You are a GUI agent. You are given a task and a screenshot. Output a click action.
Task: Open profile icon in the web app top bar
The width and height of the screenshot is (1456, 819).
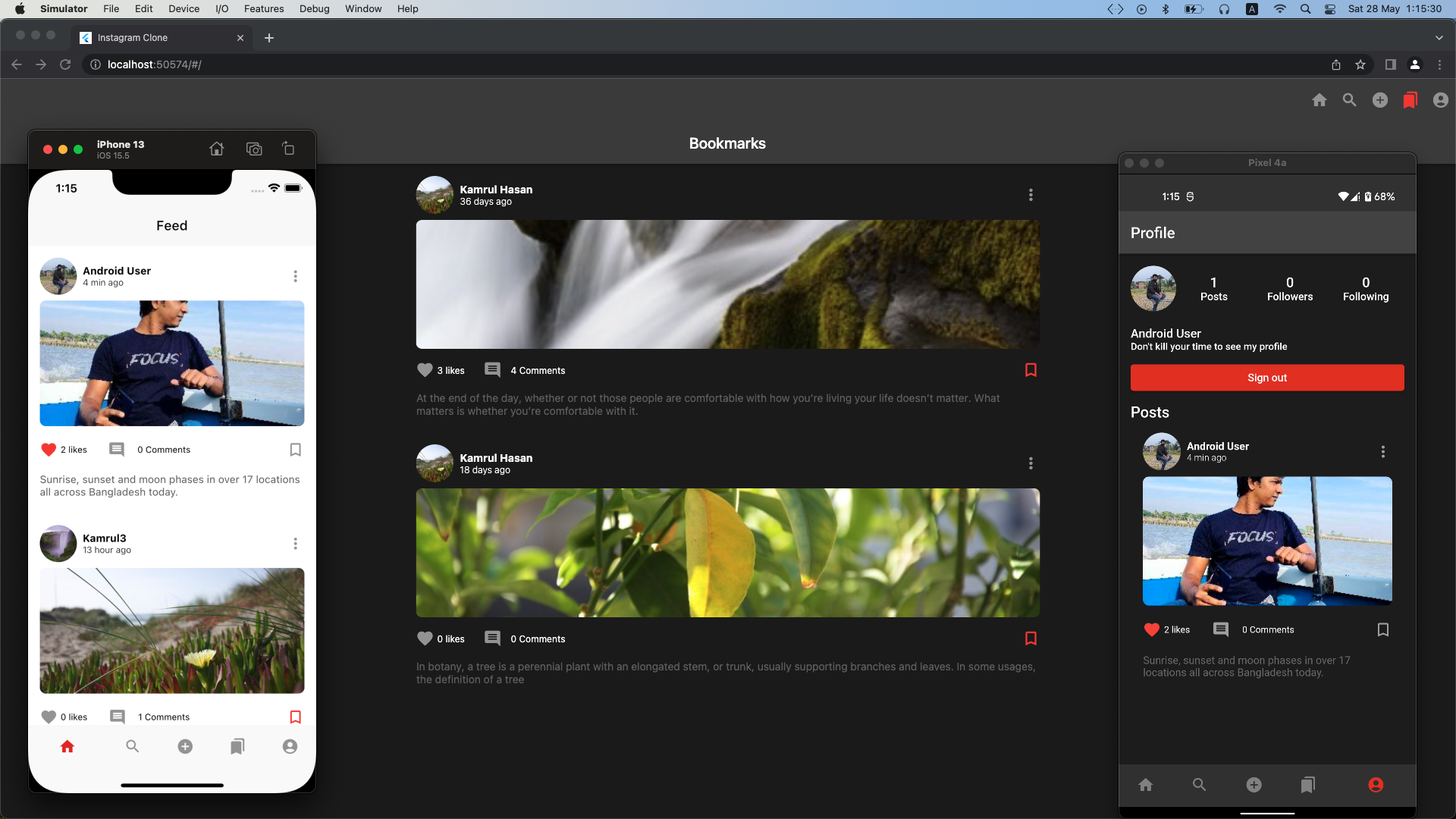click(1439, 99)
